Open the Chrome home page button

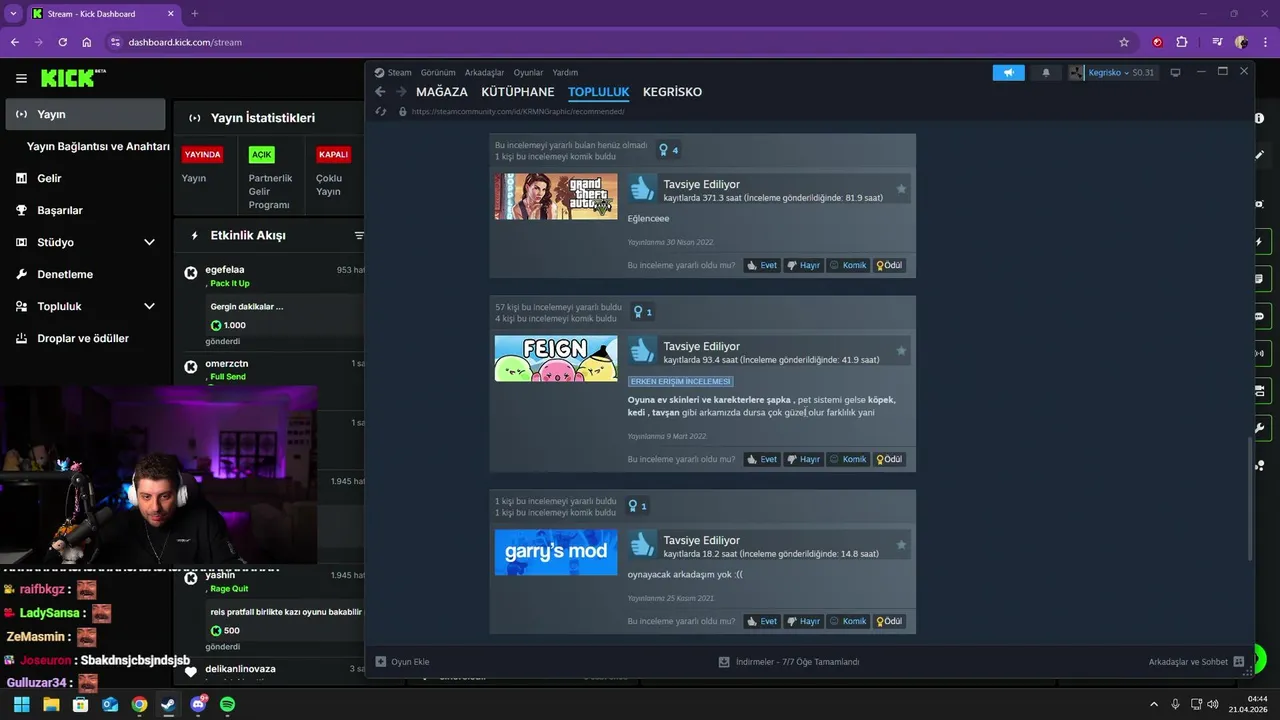pyautogui.click(x=87, y=42)
